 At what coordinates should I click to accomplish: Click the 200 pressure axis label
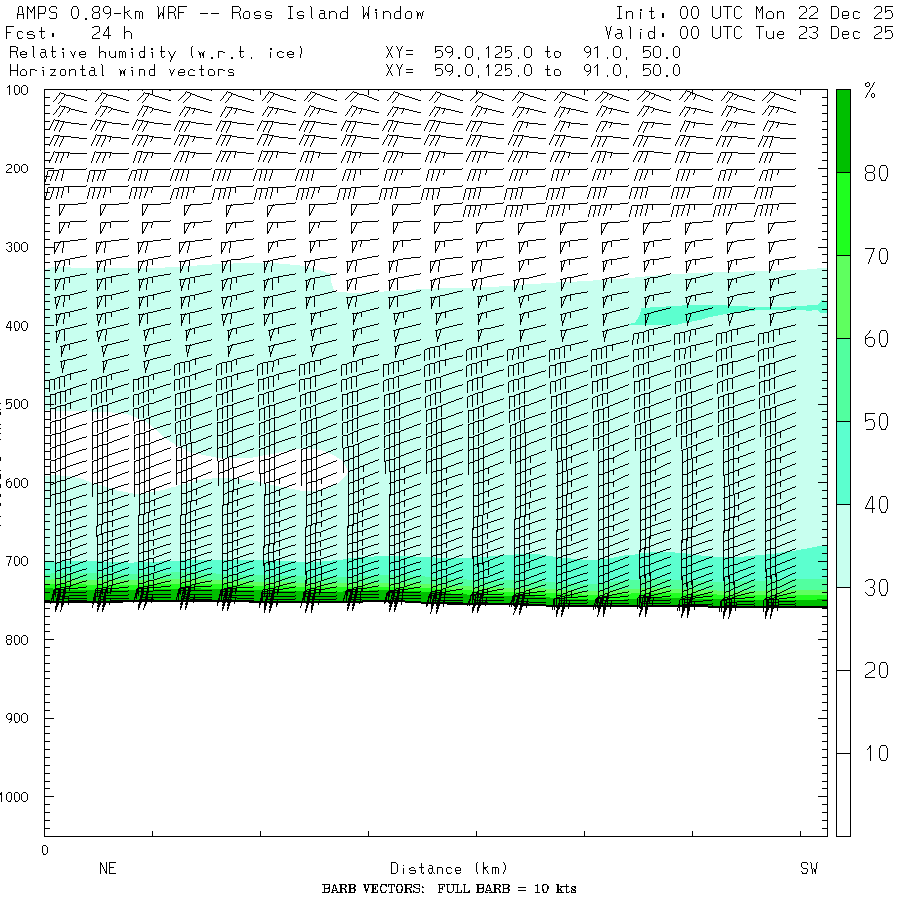tap(17, 169)
